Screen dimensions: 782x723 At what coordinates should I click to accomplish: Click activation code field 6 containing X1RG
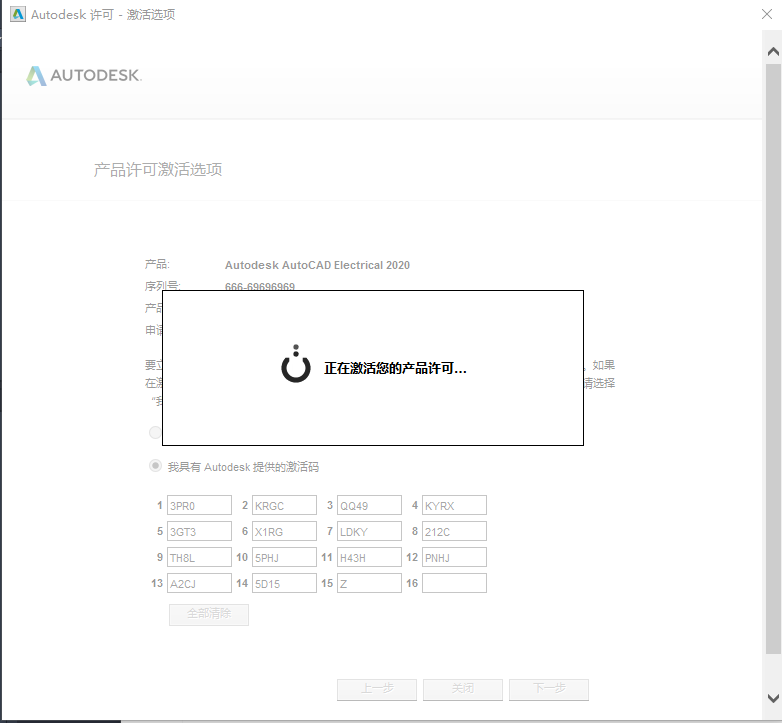(x=284, y=531)
